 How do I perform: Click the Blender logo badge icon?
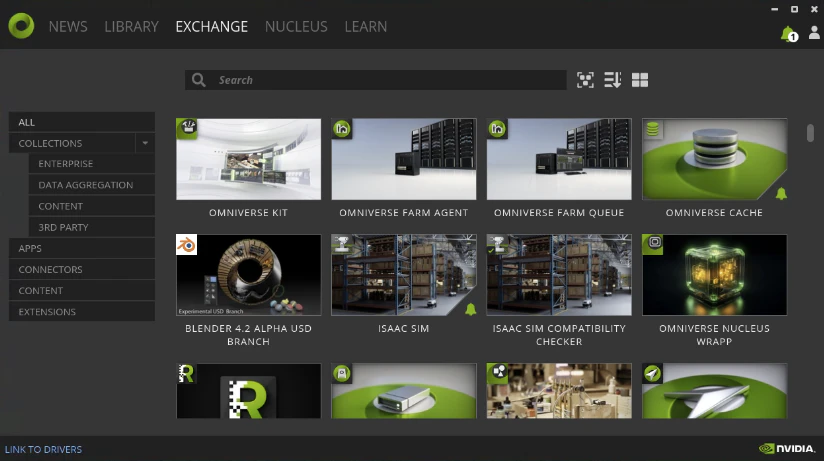[x=187, y=244]
